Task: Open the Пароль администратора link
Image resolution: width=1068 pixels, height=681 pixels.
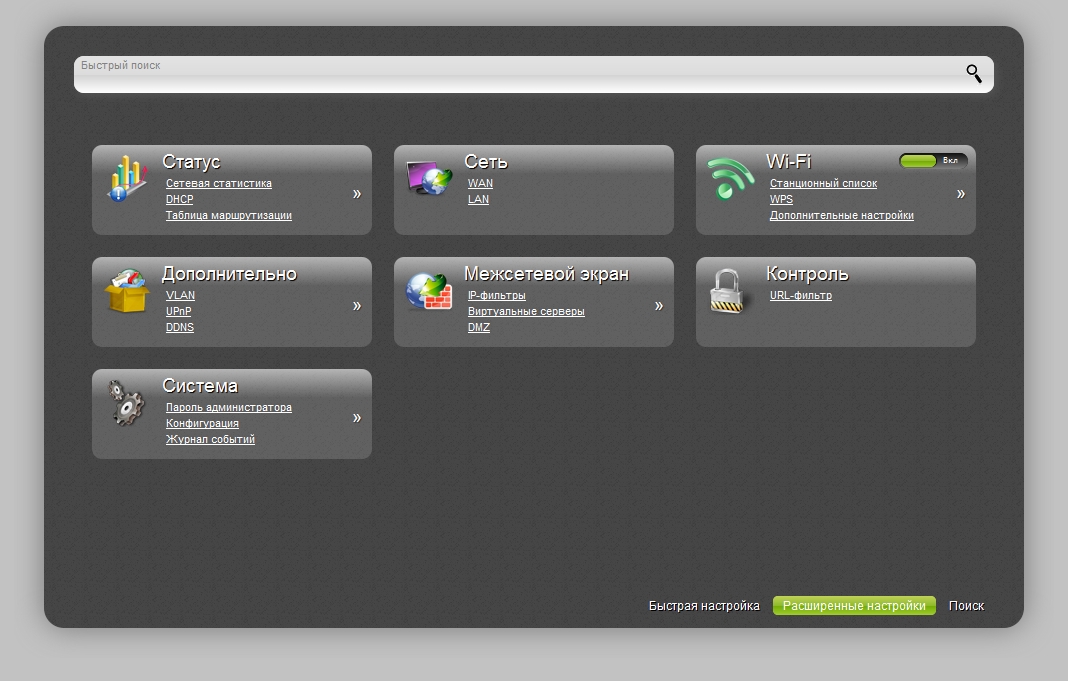Action: 229,408
